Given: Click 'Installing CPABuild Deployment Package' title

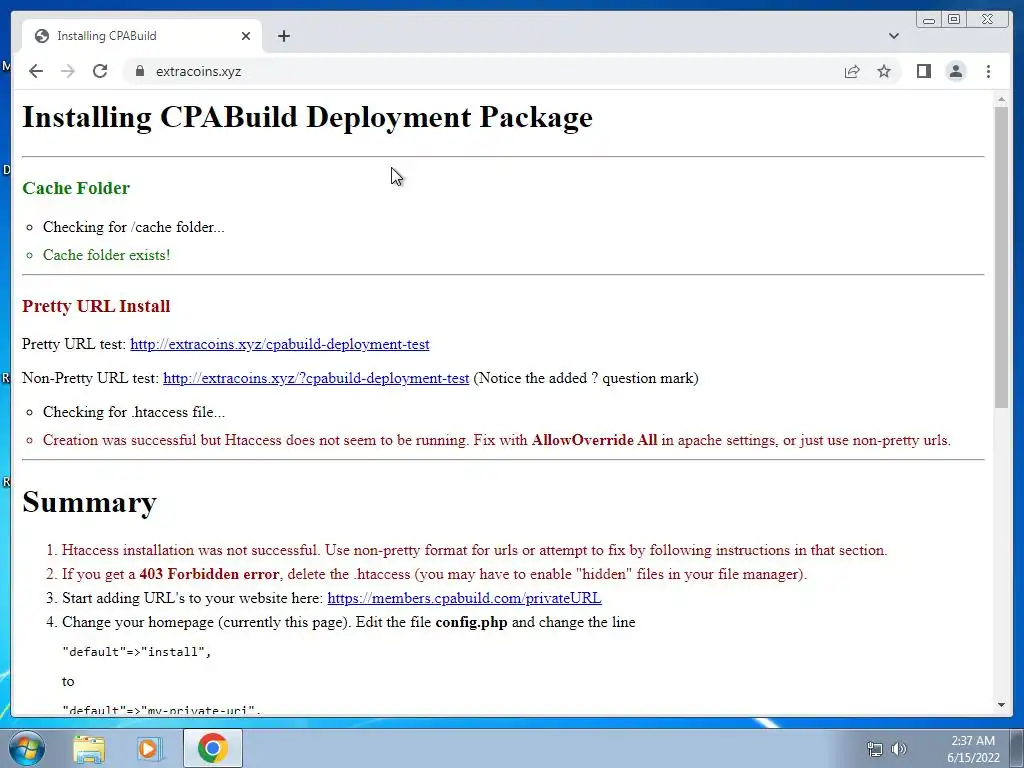Looking at the screenshot, I should [308, 118].
